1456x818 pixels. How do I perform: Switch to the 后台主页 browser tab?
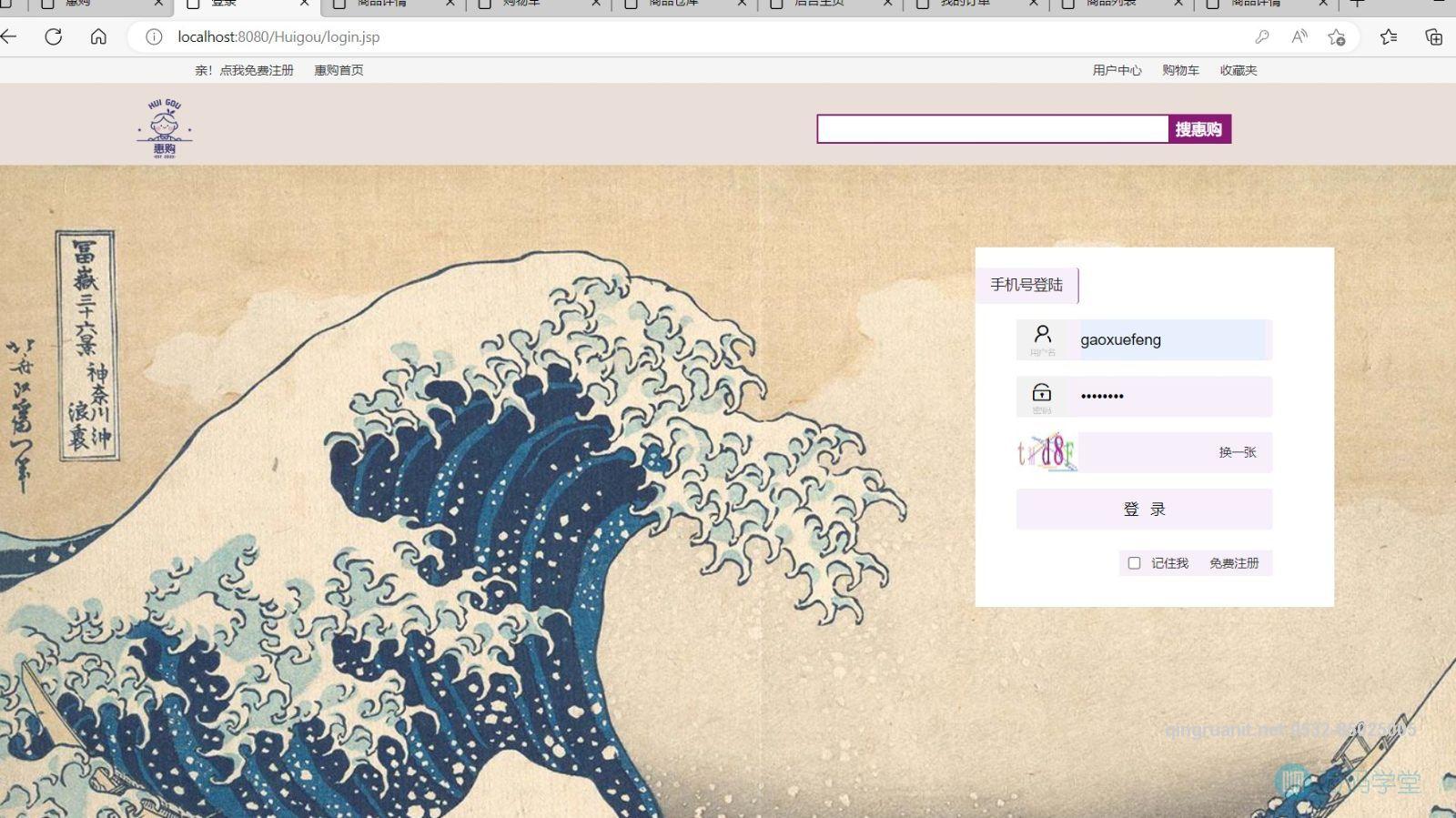click(x=819, y=4)
